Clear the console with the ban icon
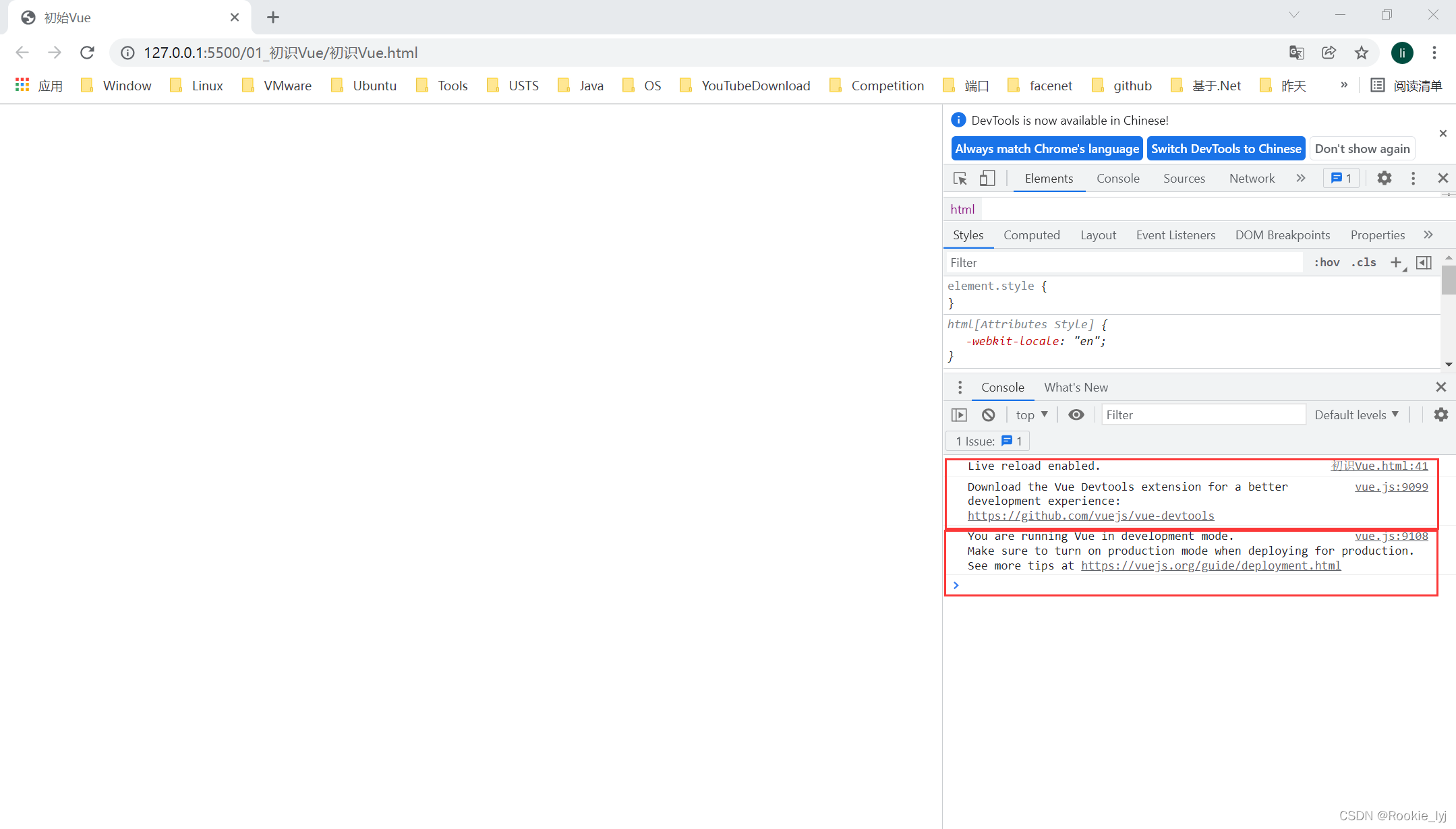The height and width of the screenshot is (829, 1456). [x=988, y=414]
